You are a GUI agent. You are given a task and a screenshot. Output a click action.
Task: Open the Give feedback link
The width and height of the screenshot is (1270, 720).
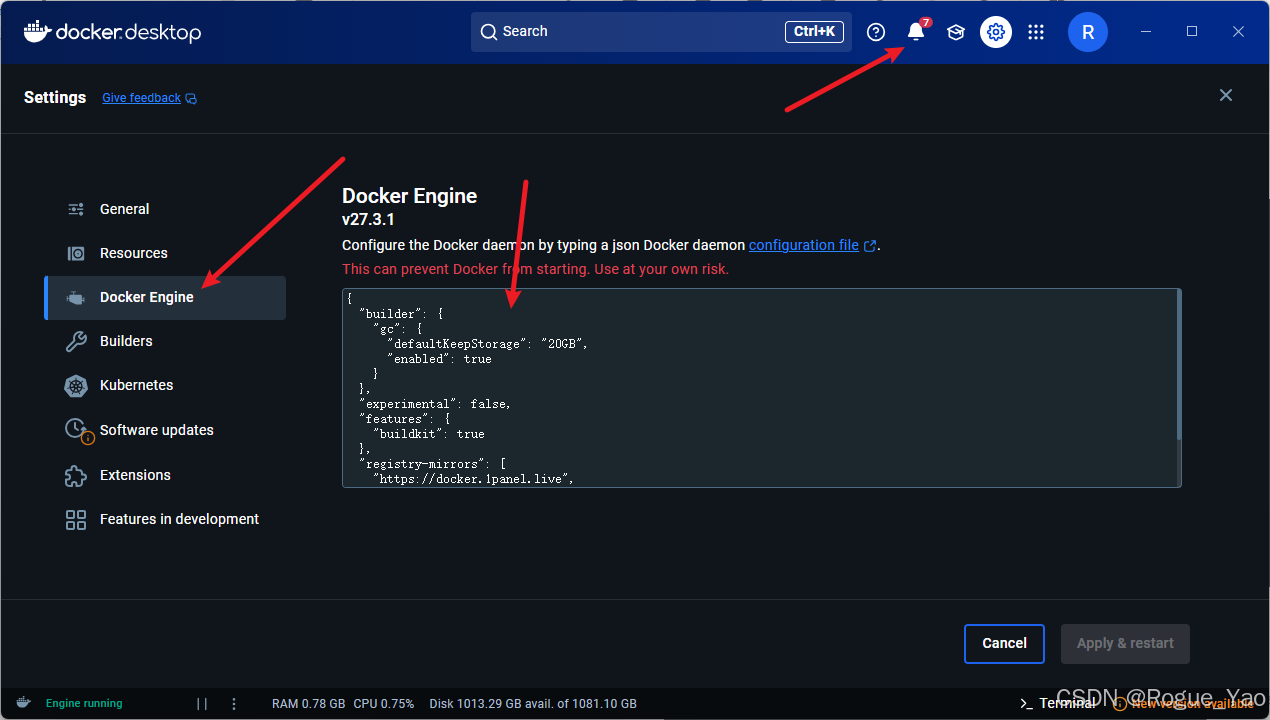[x=141, y=98]
